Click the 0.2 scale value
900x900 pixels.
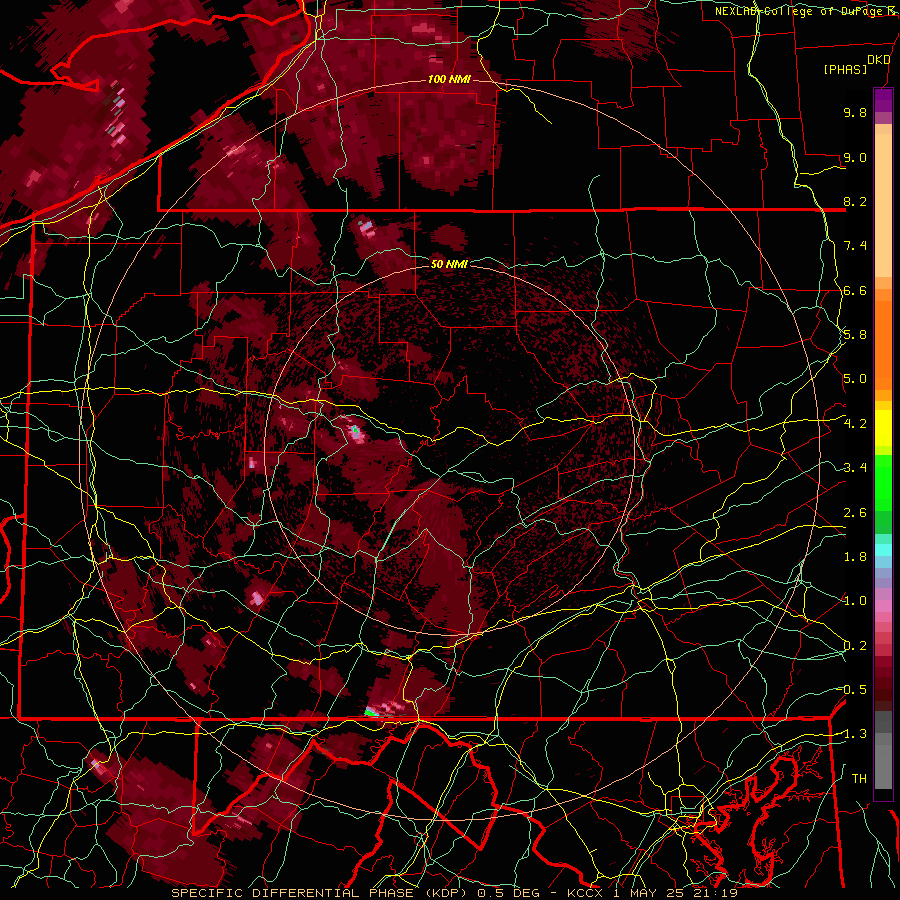(855, 646)
